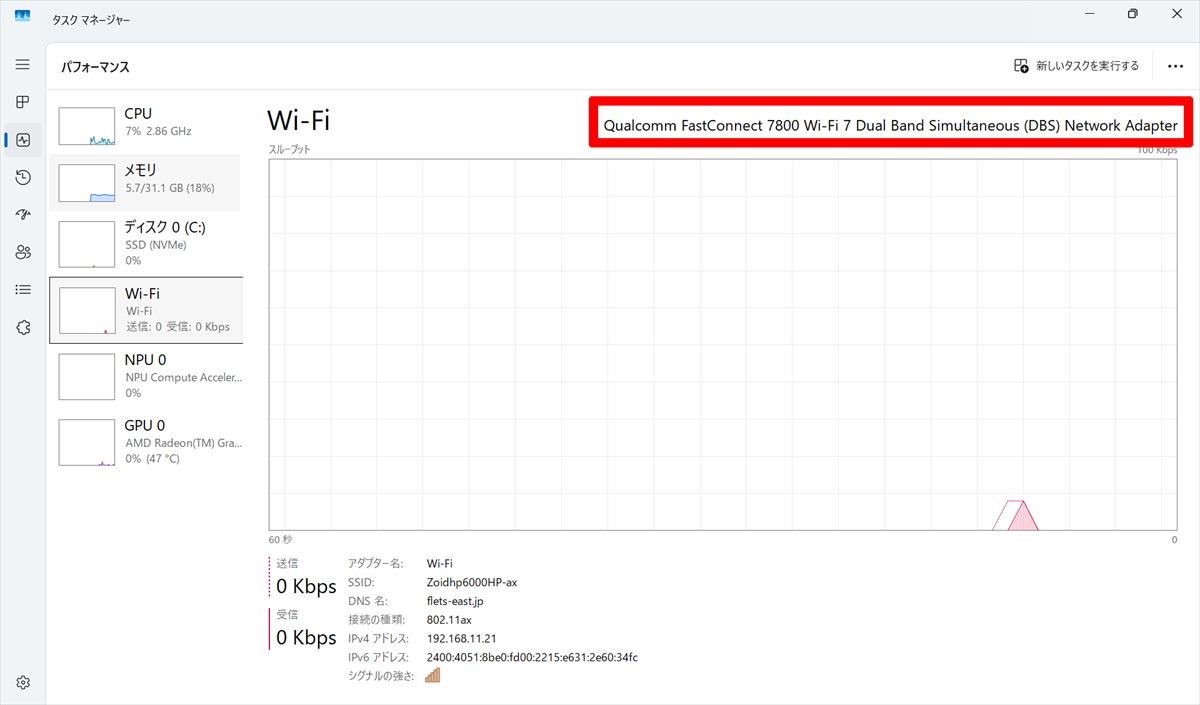This screenshot has width=1200, height=705.
Task: Click the signal strength bars icon
Action: click(432, 675)
